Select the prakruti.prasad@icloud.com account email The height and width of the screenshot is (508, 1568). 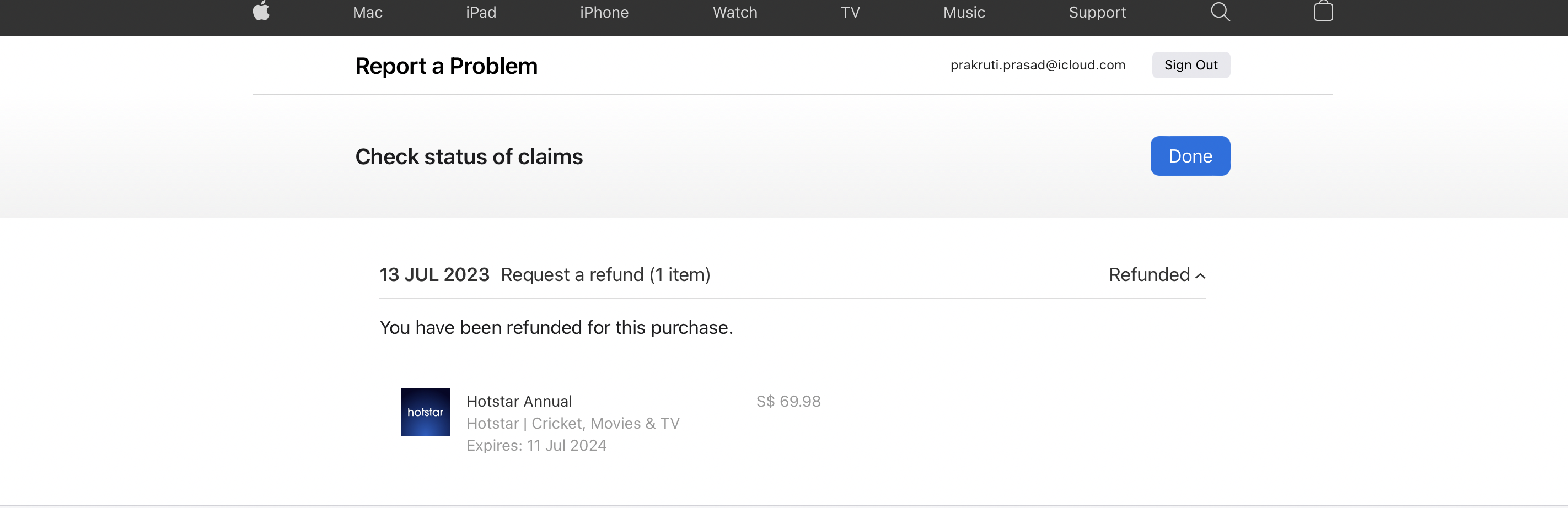click(x=1037, y=65)
